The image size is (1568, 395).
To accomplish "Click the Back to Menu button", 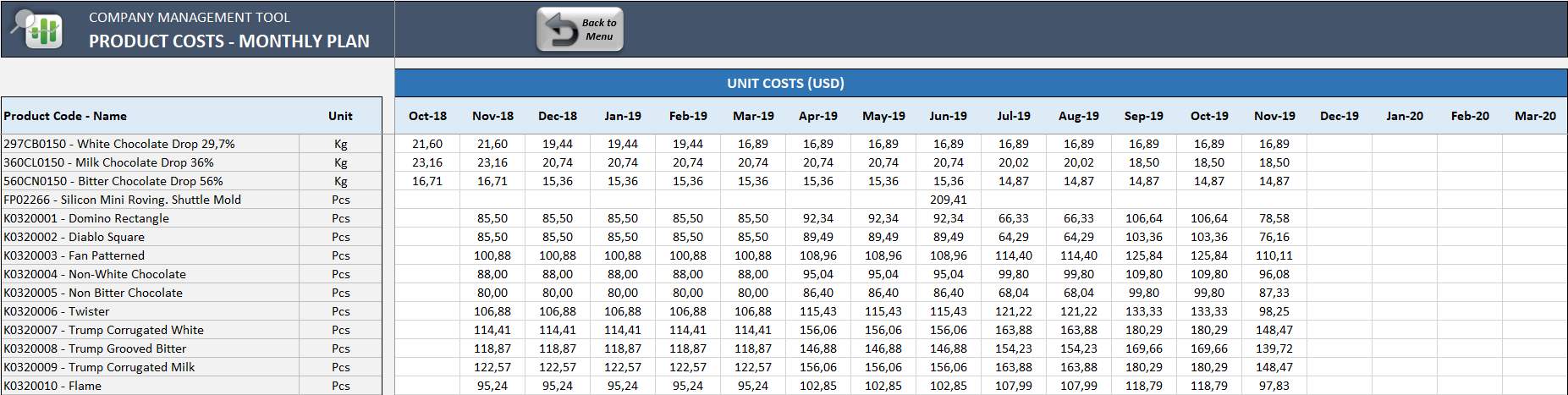I will click(580, 30).
